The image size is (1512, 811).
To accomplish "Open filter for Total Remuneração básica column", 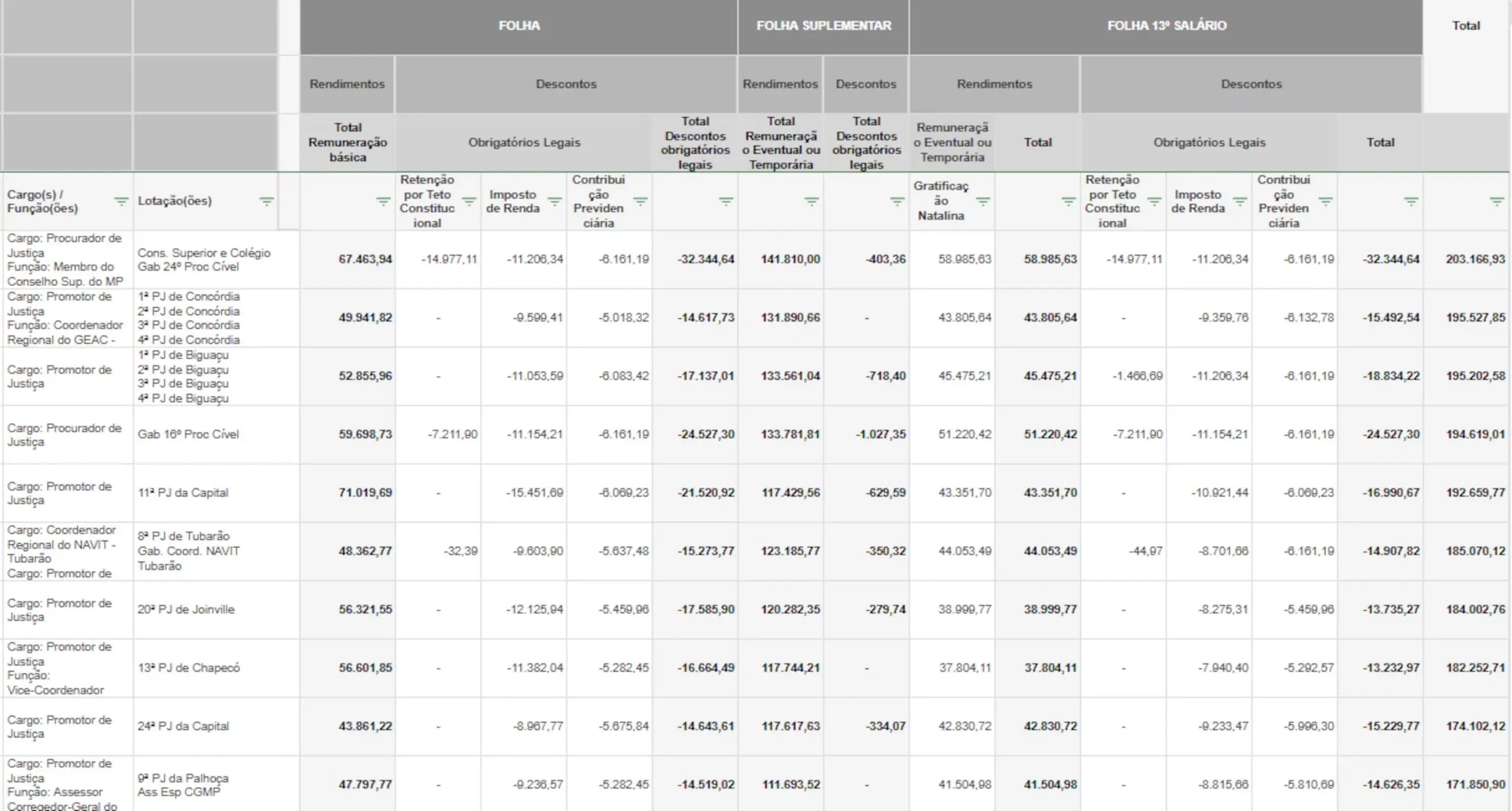I will (383, 201).
